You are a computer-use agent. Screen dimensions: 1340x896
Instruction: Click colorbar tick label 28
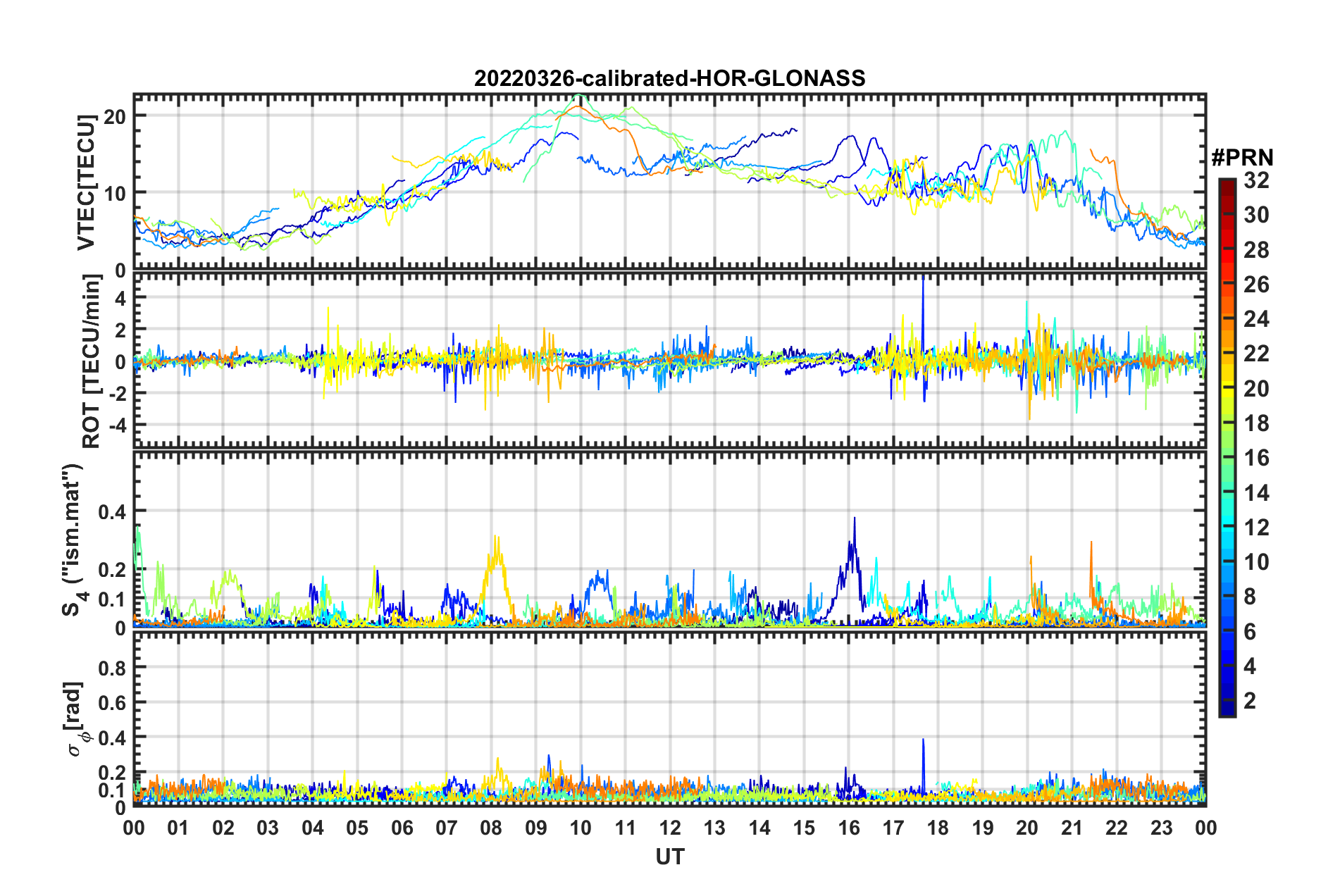pos(1256,250)
